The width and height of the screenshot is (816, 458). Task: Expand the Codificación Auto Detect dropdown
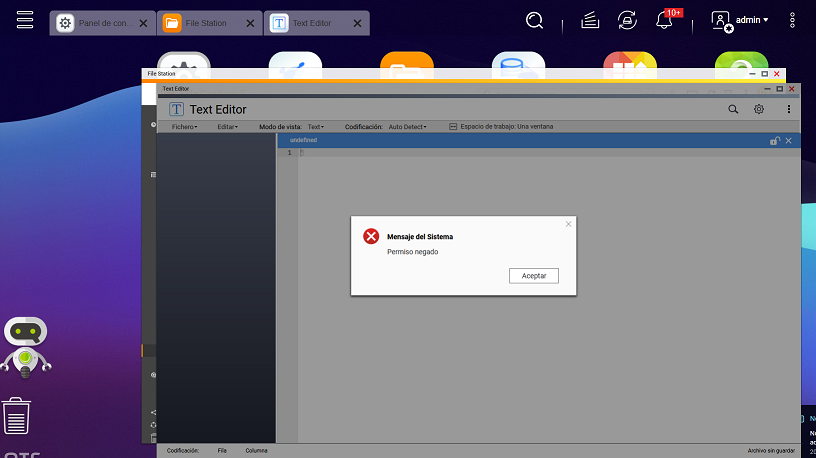407,127
